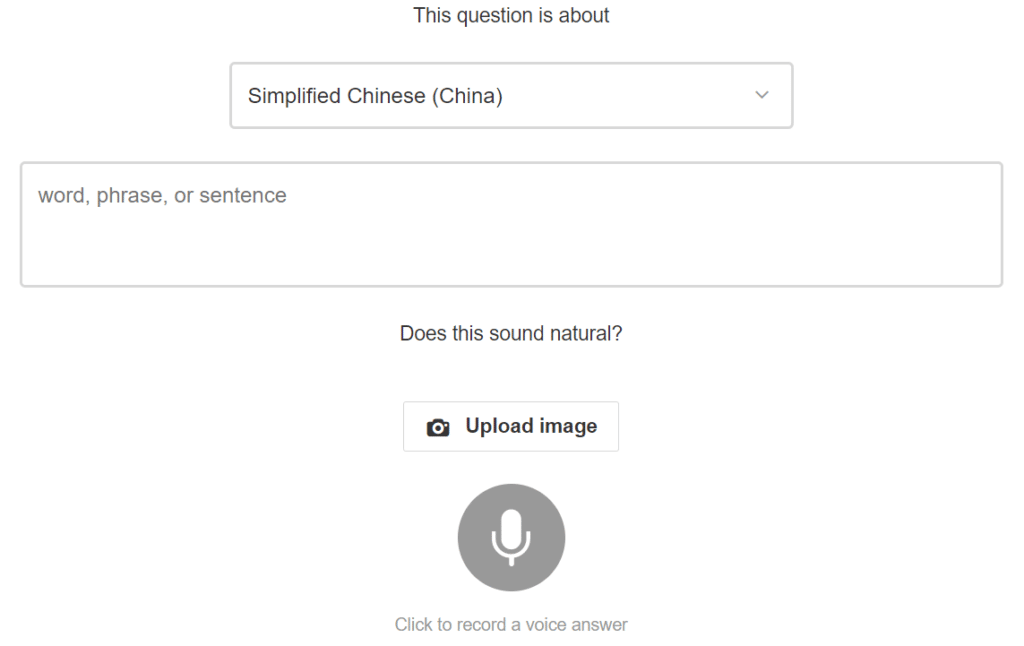The height and width of the screenshot is (646, 1024).
Task: Click the "Upload image" label text
Action: point(531,426)
